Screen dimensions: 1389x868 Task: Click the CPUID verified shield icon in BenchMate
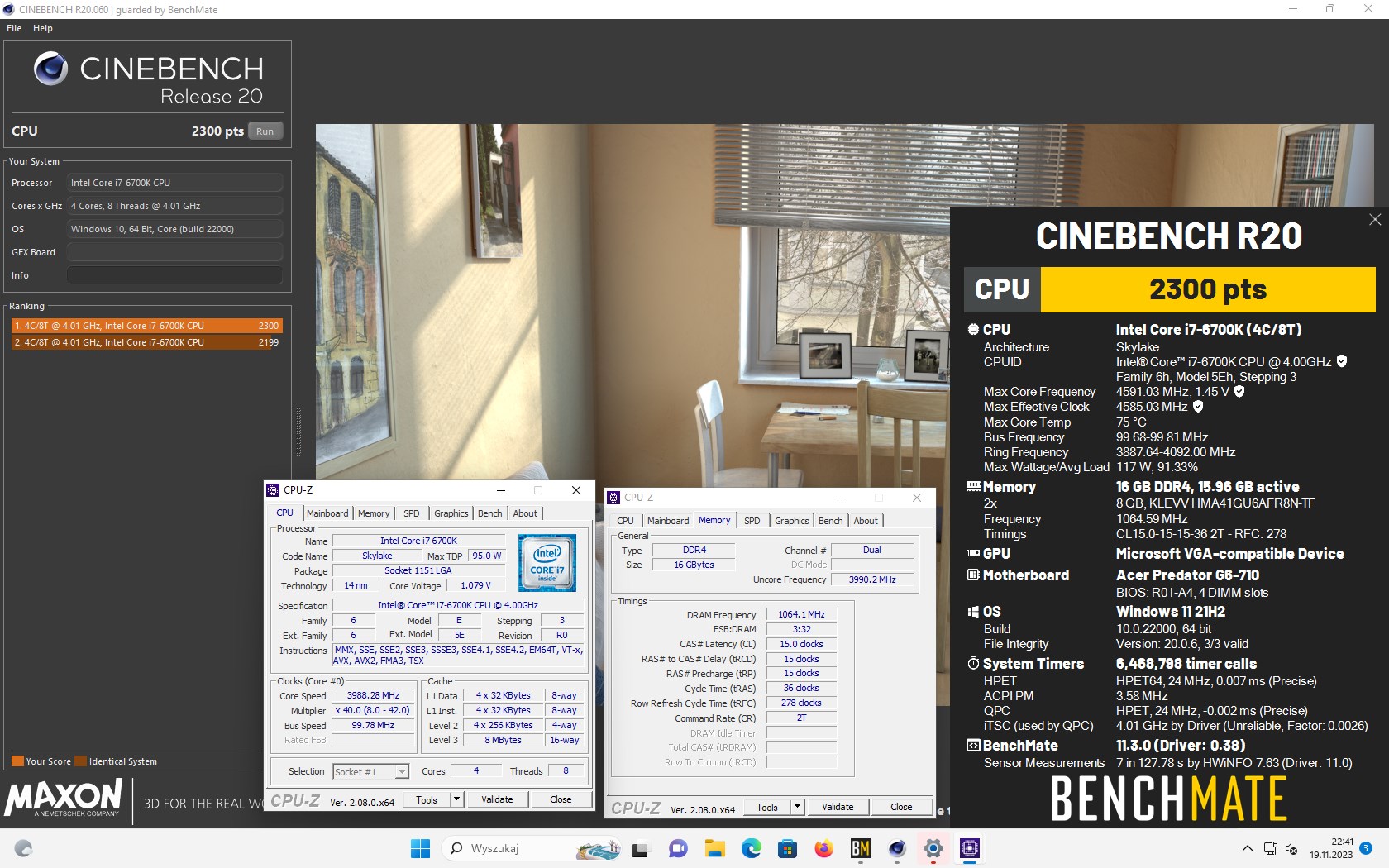(x=1342, y=361)
